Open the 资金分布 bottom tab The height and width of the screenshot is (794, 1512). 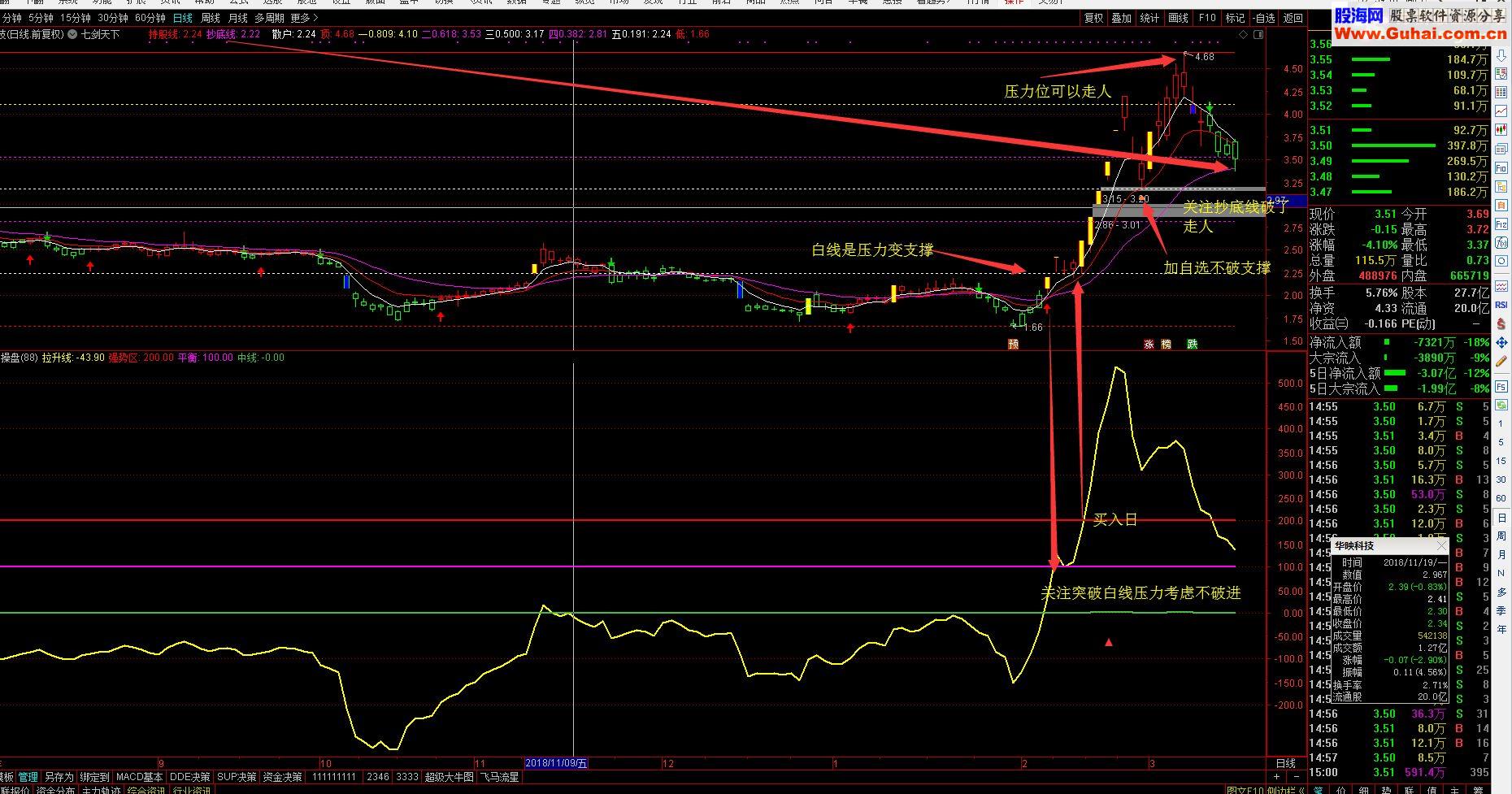coord(56,790)
